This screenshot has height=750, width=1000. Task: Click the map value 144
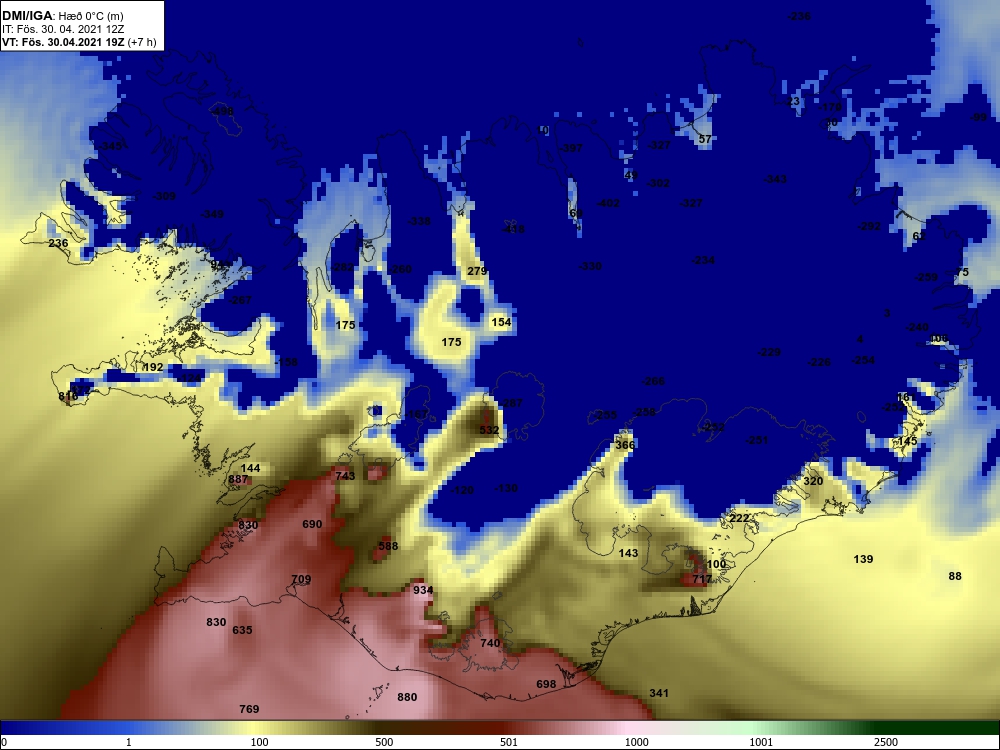tap(251, 468)
